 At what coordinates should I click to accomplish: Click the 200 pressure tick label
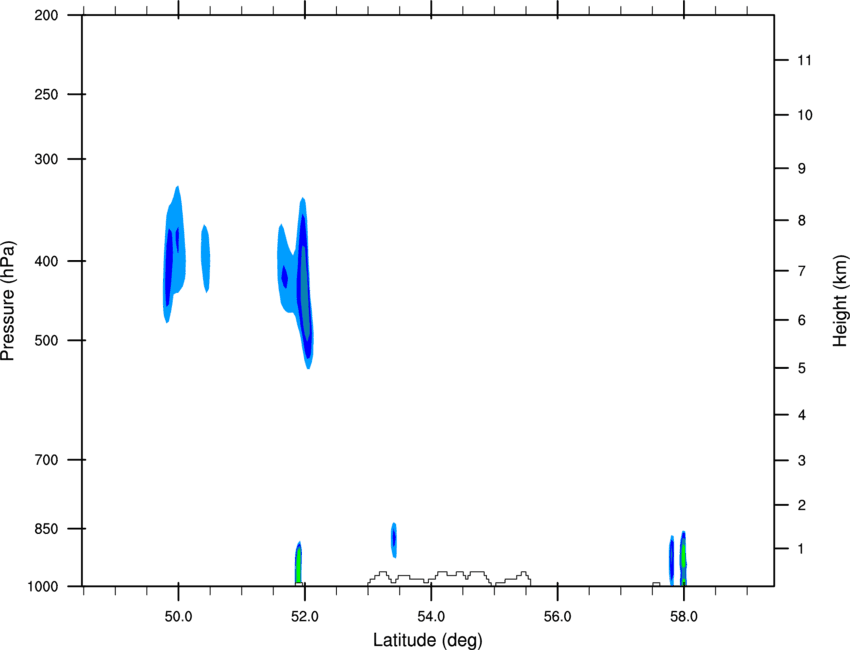(46, 15)
